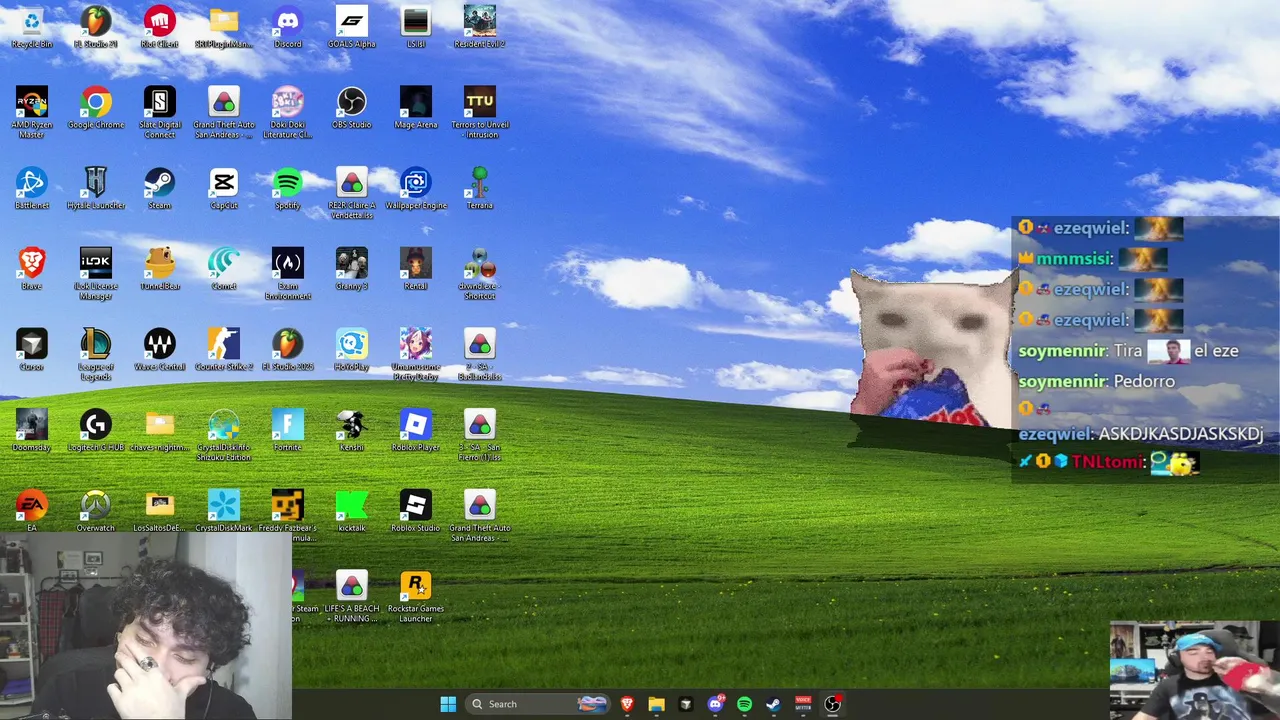This screenshot has height=720, width=1280.
Task: Select the Umamusume Pretty Derby icon
Action: click(x=415, y=354)
